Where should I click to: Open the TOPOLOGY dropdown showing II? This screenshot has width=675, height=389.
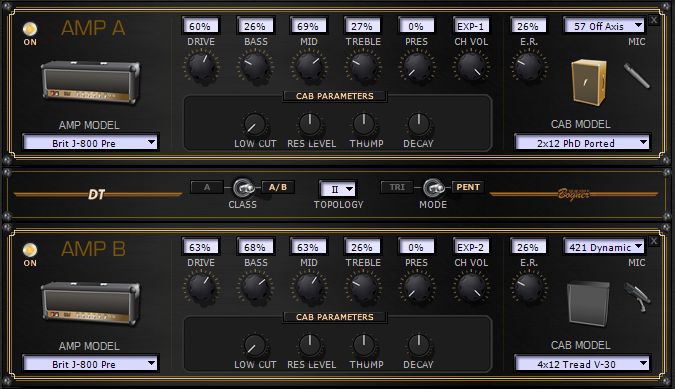(x=338, y=189)
